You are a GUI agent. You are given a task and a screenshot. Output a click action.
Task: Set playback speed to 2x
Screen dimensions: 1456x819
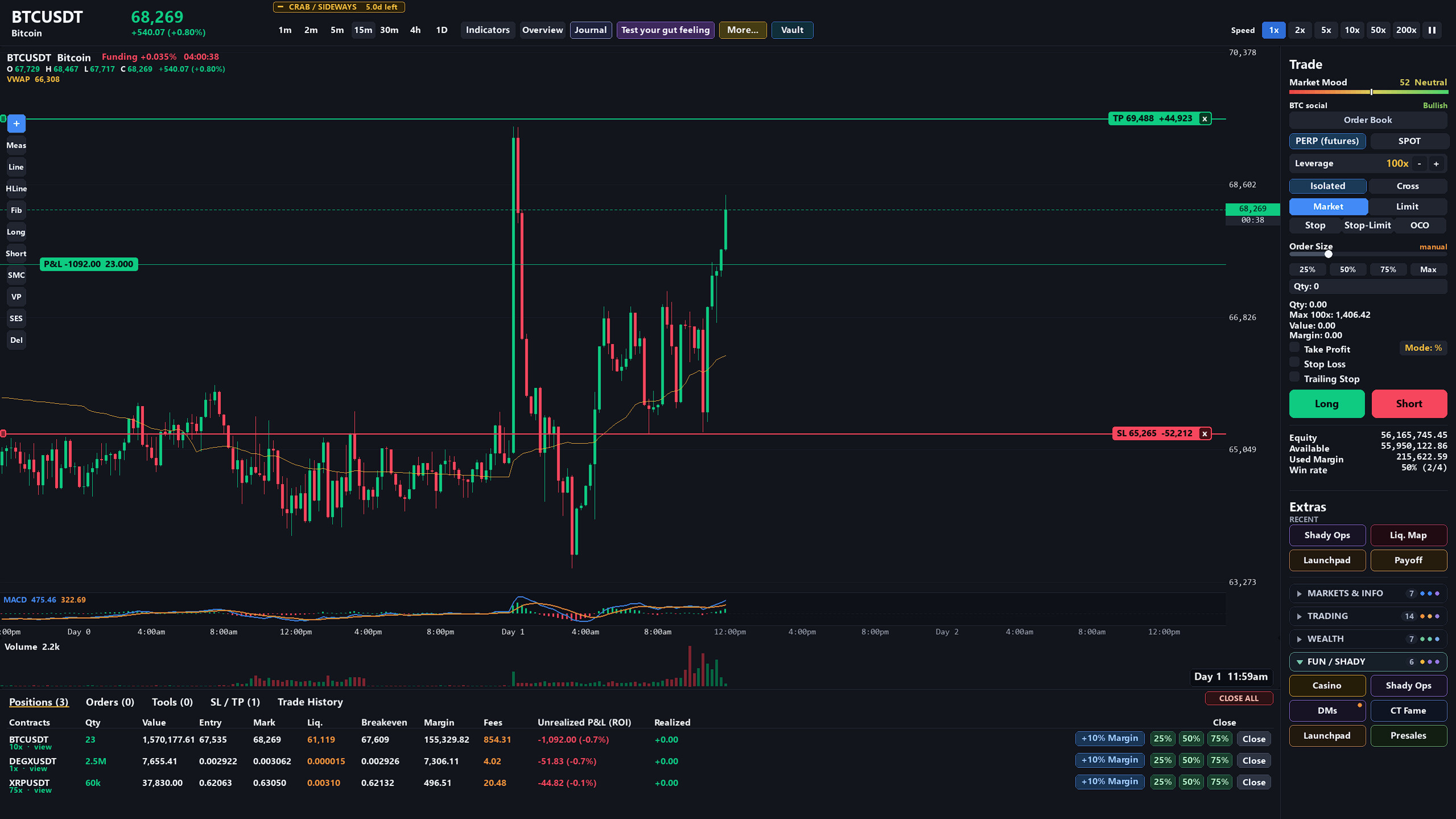pos(1300,30)
